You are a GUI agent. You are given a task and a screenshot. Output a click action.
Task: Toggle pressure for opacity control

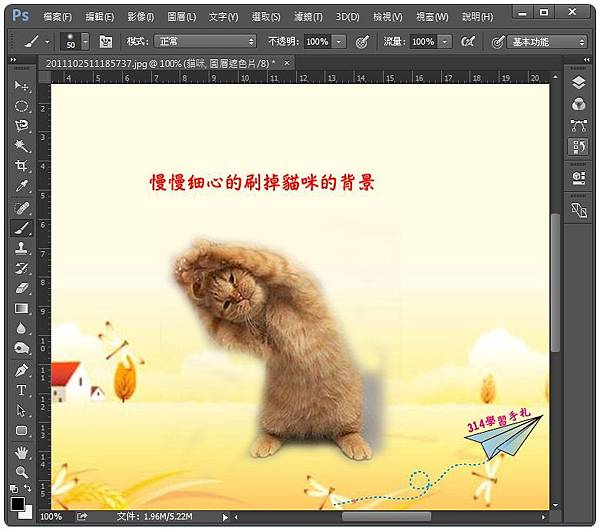[362, 41]
